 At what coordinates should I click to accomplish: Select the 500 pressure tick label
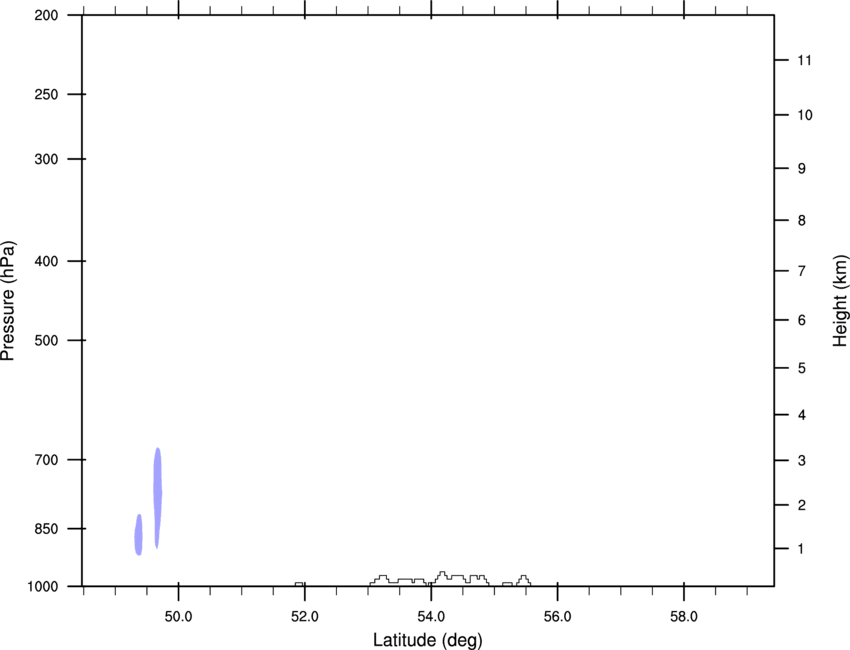(47, 341)
